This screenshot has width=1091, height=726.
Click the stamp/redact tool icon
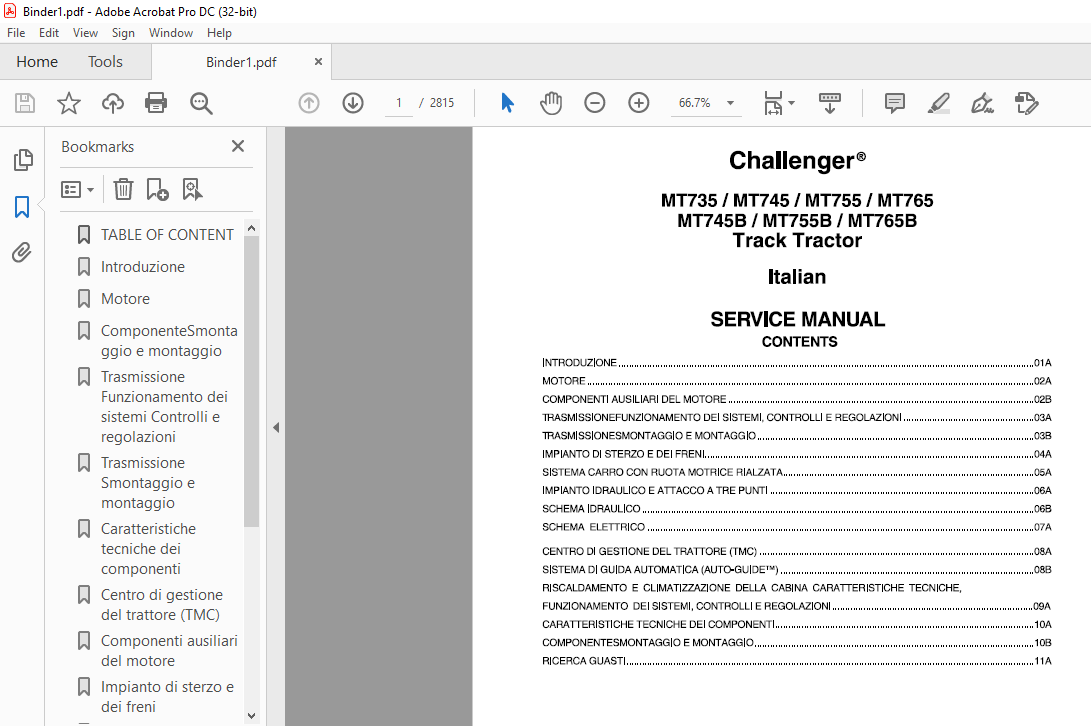(1026, 103)
